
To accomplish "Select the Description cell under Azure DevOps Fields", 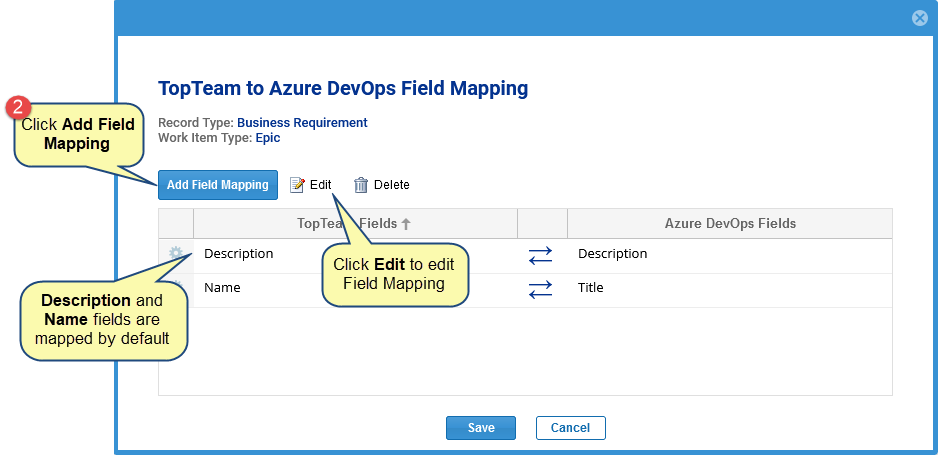I will click(x=730, y=254).
